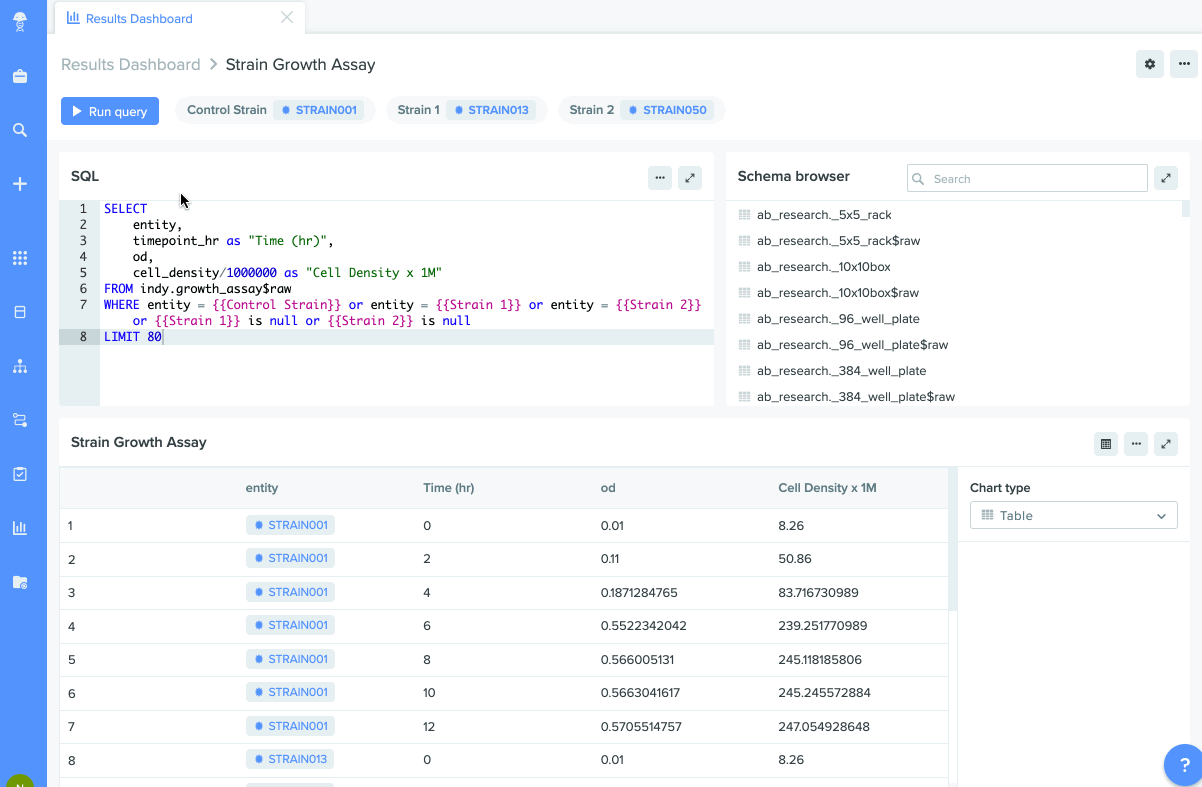This screenshot has height=787, width=1202.
Task: Open the Chart type dropdown
Action: (x=1074, y=515)
